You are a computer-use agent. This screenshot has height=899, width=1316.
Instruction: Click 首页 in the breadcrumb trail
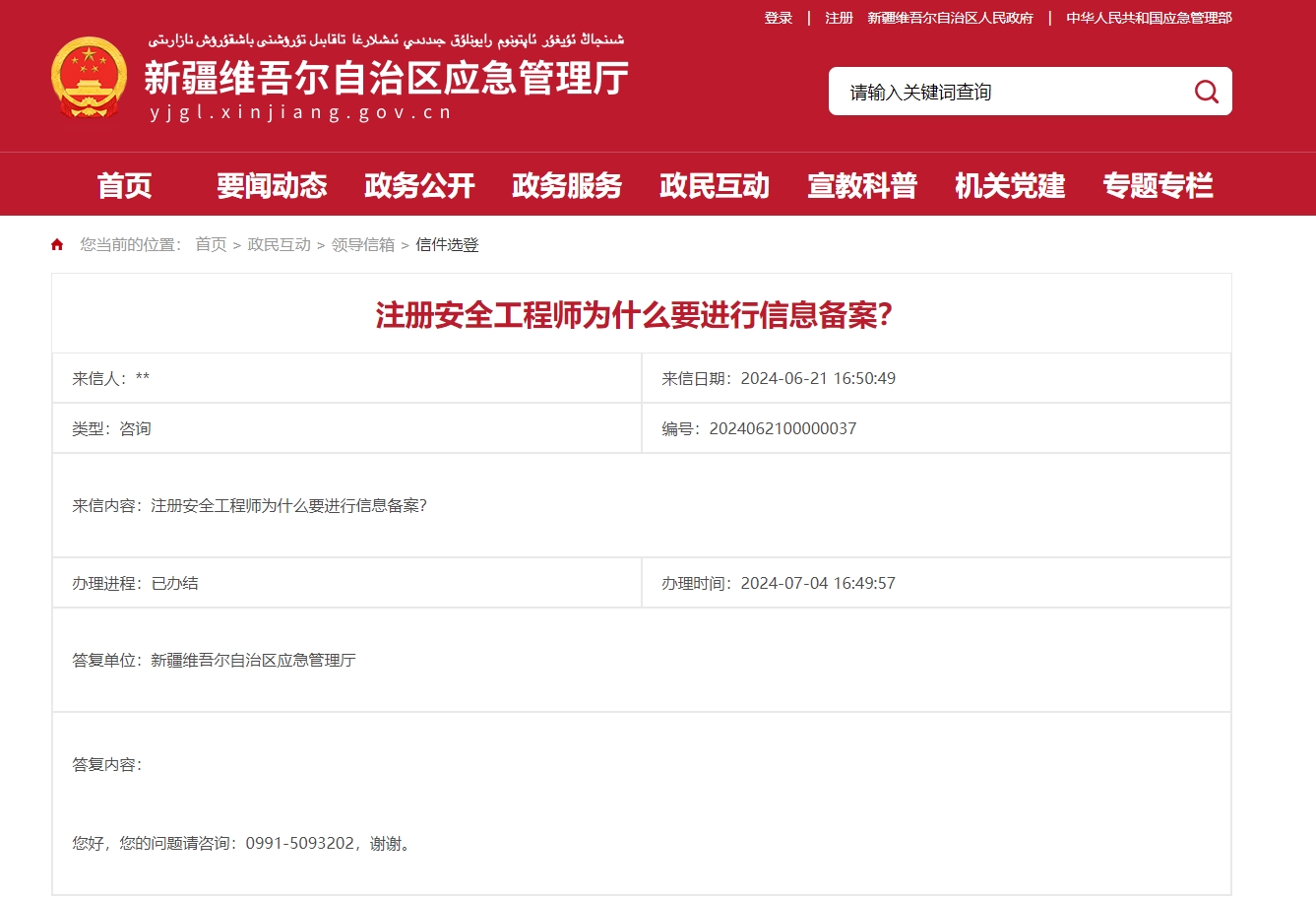211,245
